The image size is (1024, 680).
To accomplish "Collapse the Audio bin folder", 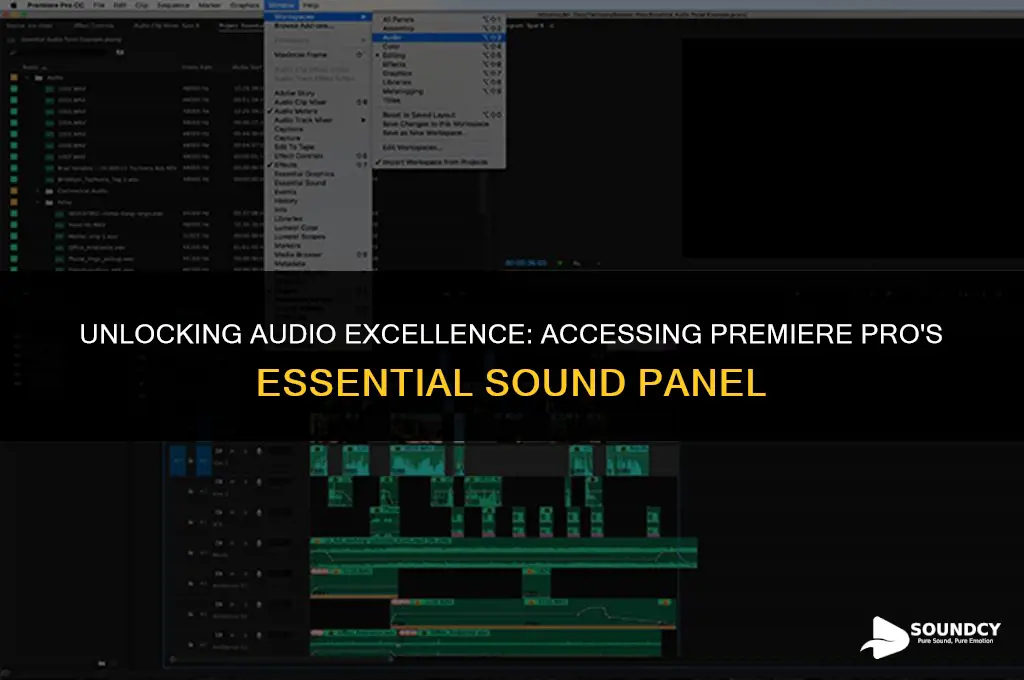I will [x=27, y=78].
